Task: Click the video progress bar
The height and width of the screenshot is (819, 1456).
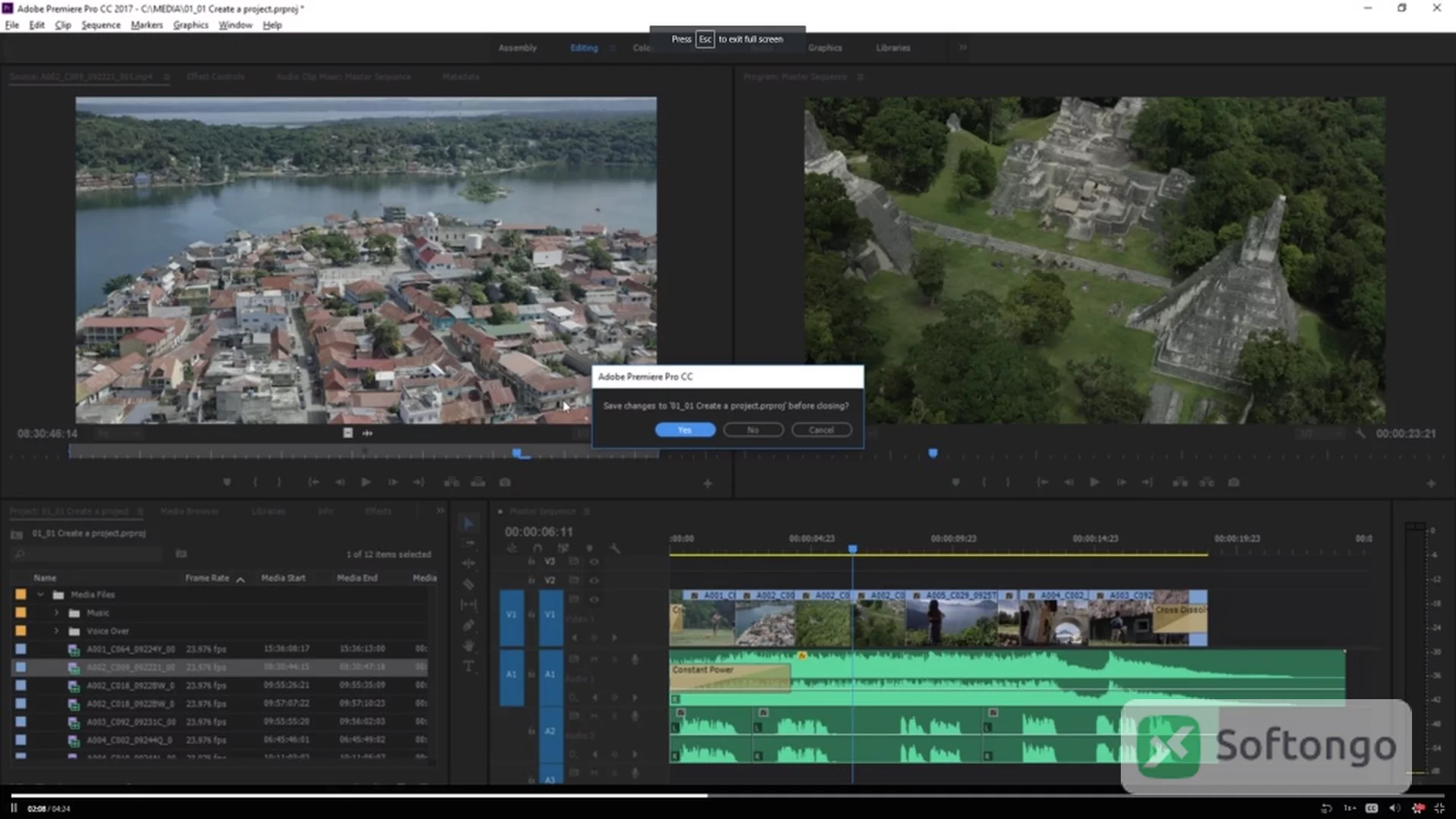Action: [x=728, y=795]
